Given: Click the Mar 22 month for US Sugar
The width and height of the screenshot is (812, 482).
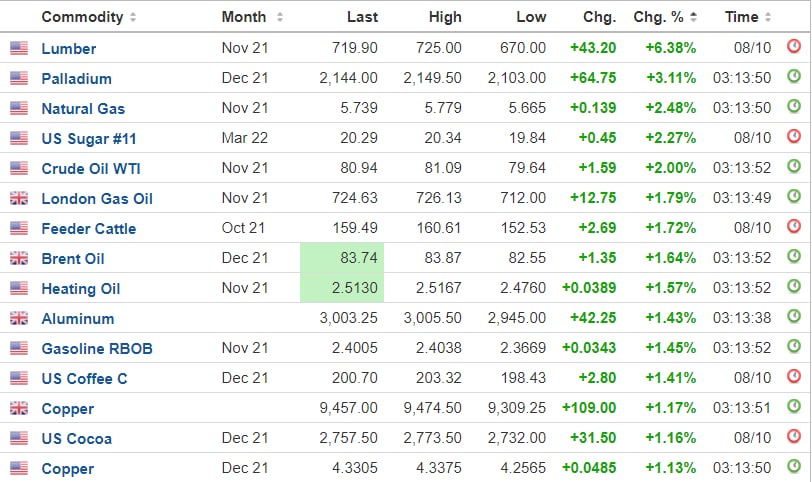Looking at the screenshot, I should click(x=244, y=138).
